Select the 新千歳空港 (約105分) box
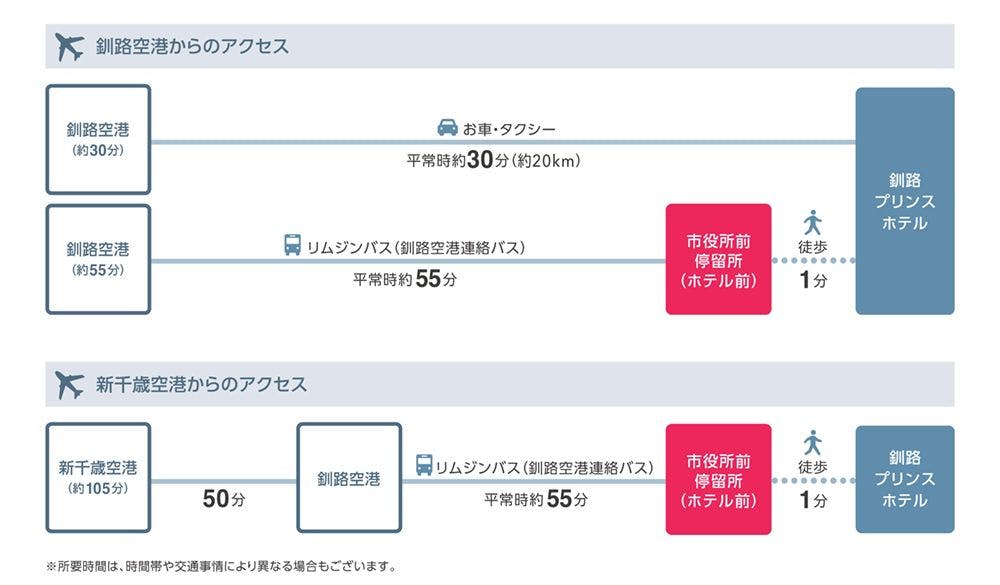Image resolution: width=1000 pixels, height=585 pixels. tap(98, 477)
